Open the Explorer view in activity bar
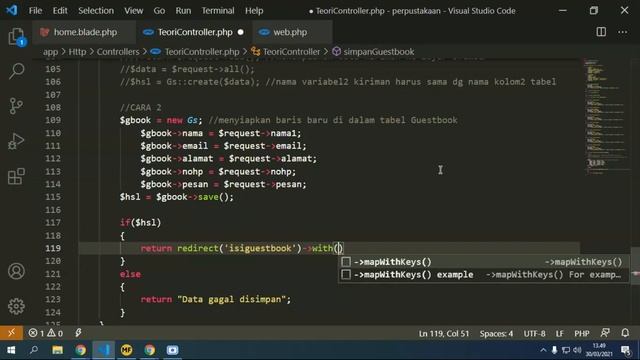This screenshot has width=640, height=360. 16,37
